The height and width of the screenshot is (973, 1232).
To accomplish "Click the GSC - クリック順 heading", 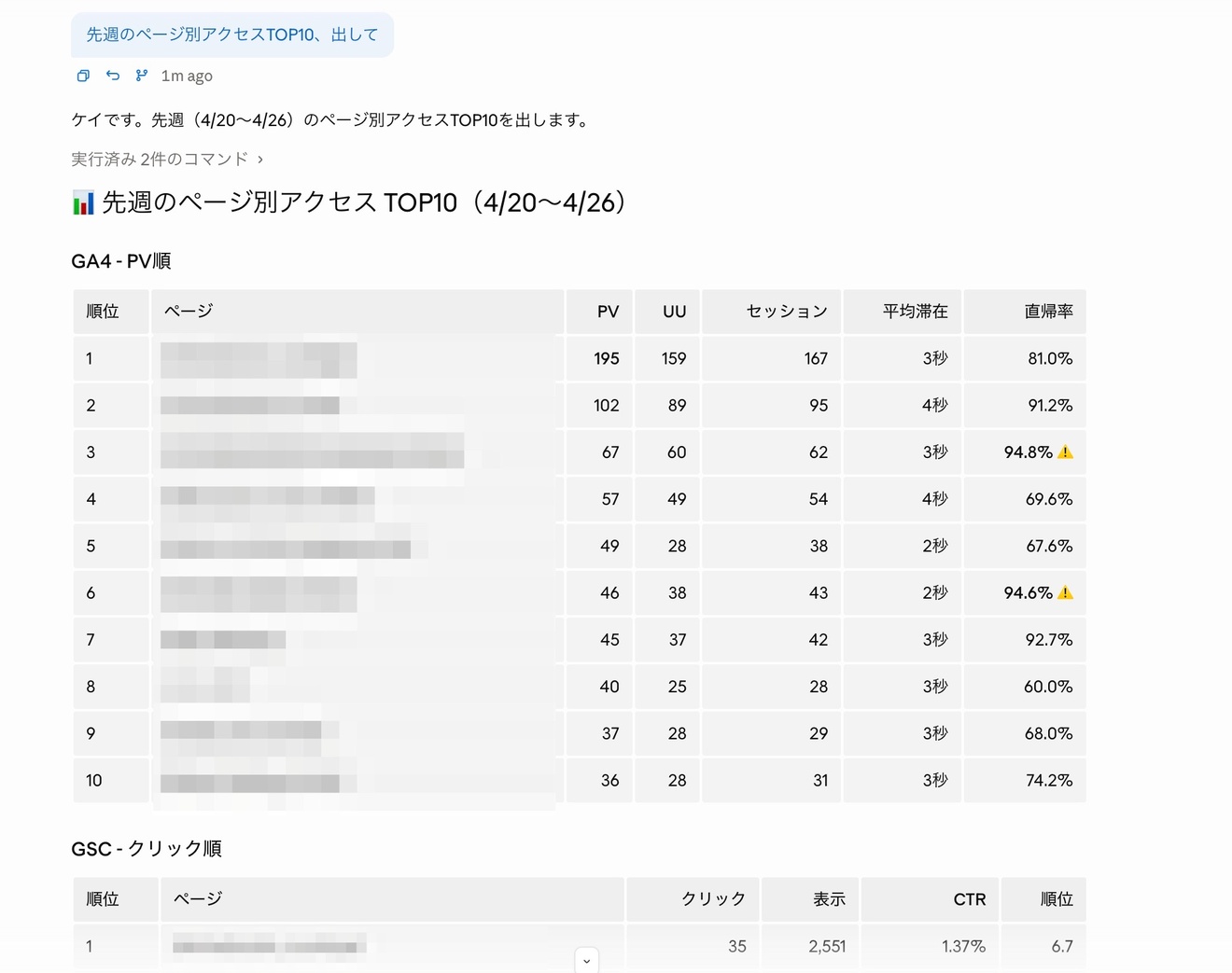I will point(147,849).
